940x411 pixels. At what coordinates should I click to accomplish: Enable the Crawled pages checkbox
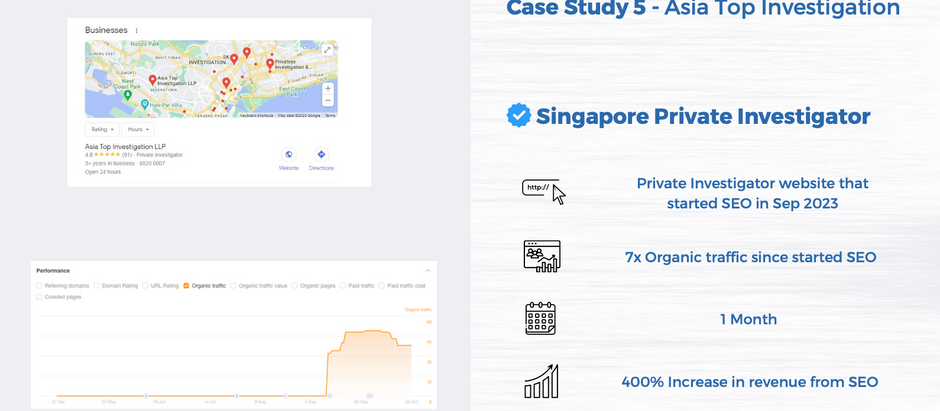40,297
